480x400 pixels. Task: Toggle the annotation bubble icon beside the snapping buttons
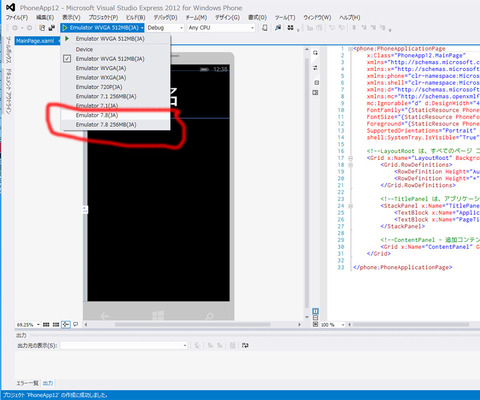pos(76,324)
